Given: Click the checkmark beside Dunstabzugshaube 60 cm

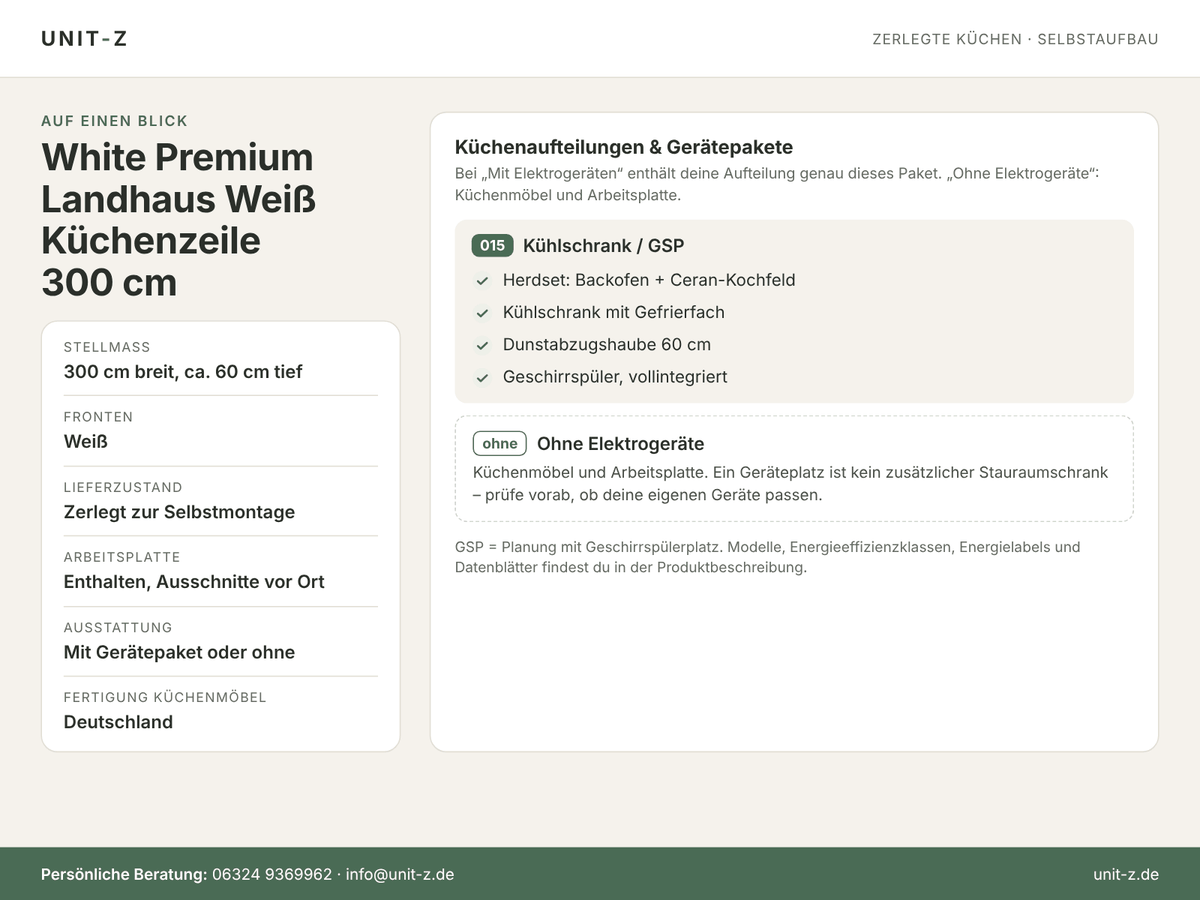Looking at the screenshot, I should coord(482,345).
